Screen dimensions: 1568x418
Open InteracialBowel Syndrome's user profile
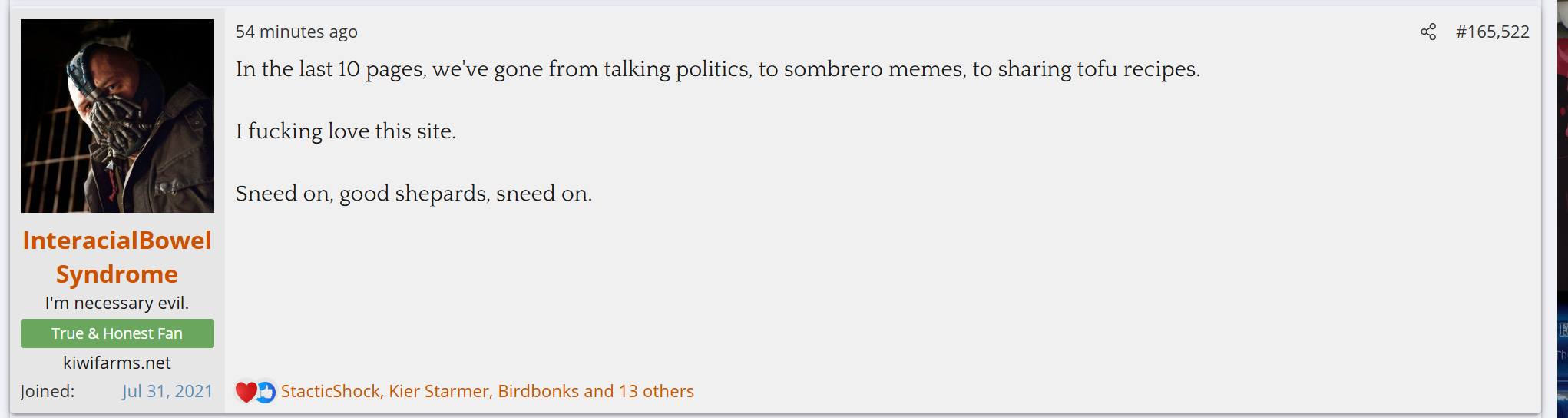117,241
